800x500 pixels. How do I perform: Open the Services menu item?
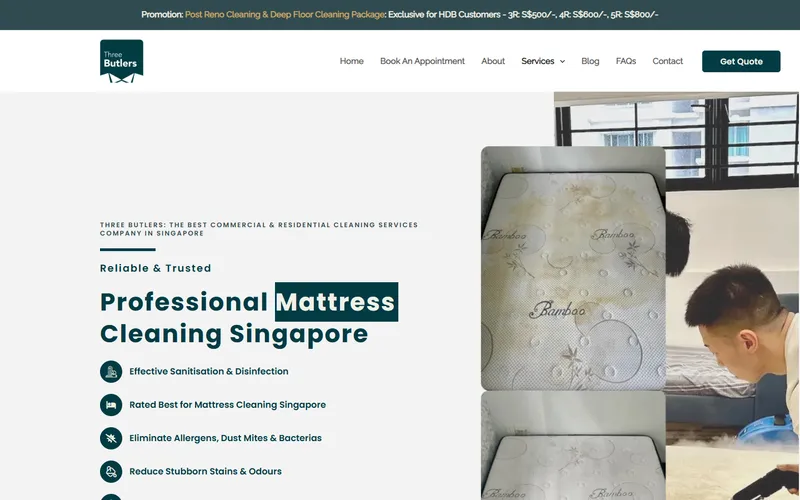pos(537,61)
